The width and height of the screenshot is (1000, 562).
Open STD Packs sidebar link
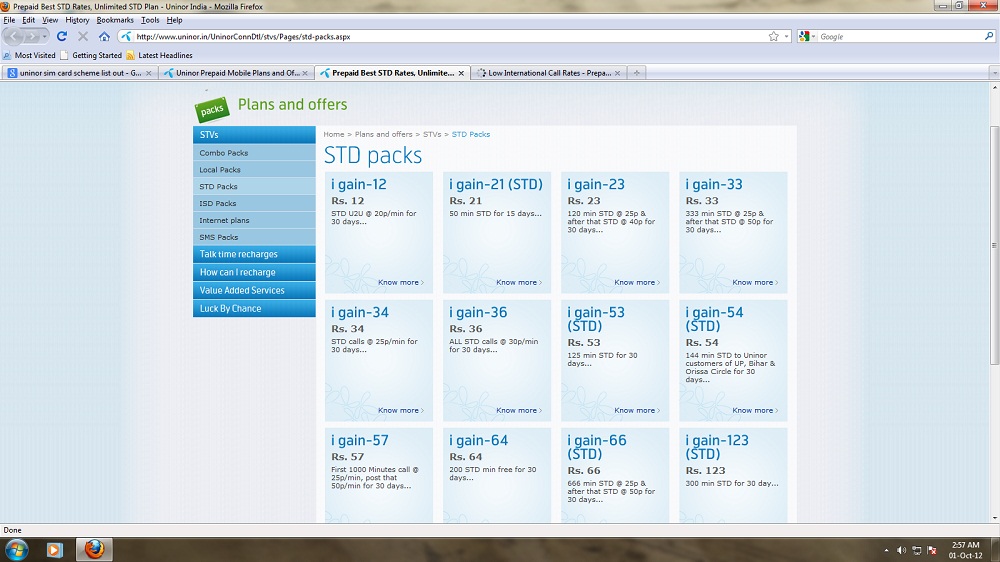point(254,186)
